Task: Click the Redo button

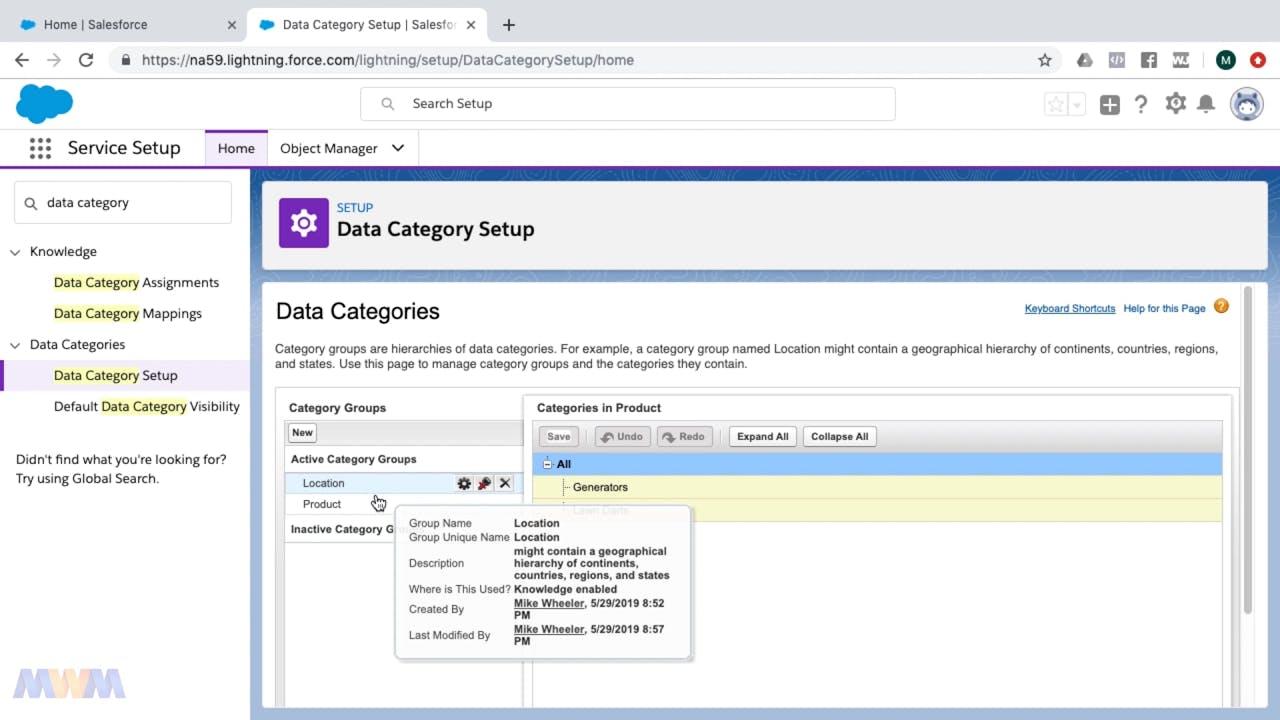Action: [684, 437]
